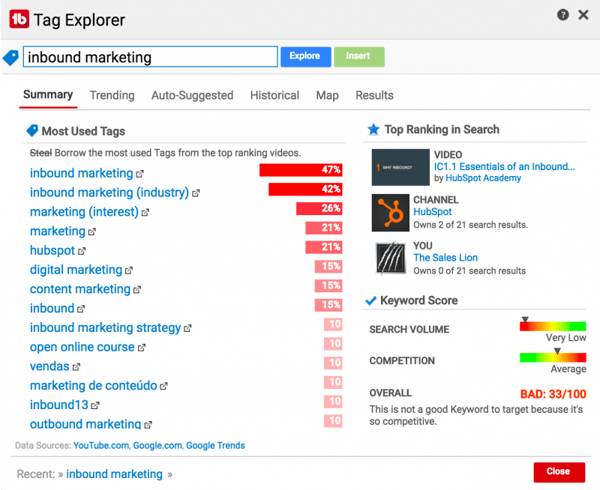Click The Sales Lion channel thumbnail
The height and width of the screenshot is (490, 600).
pyautogui.click(x=390, y=259)
